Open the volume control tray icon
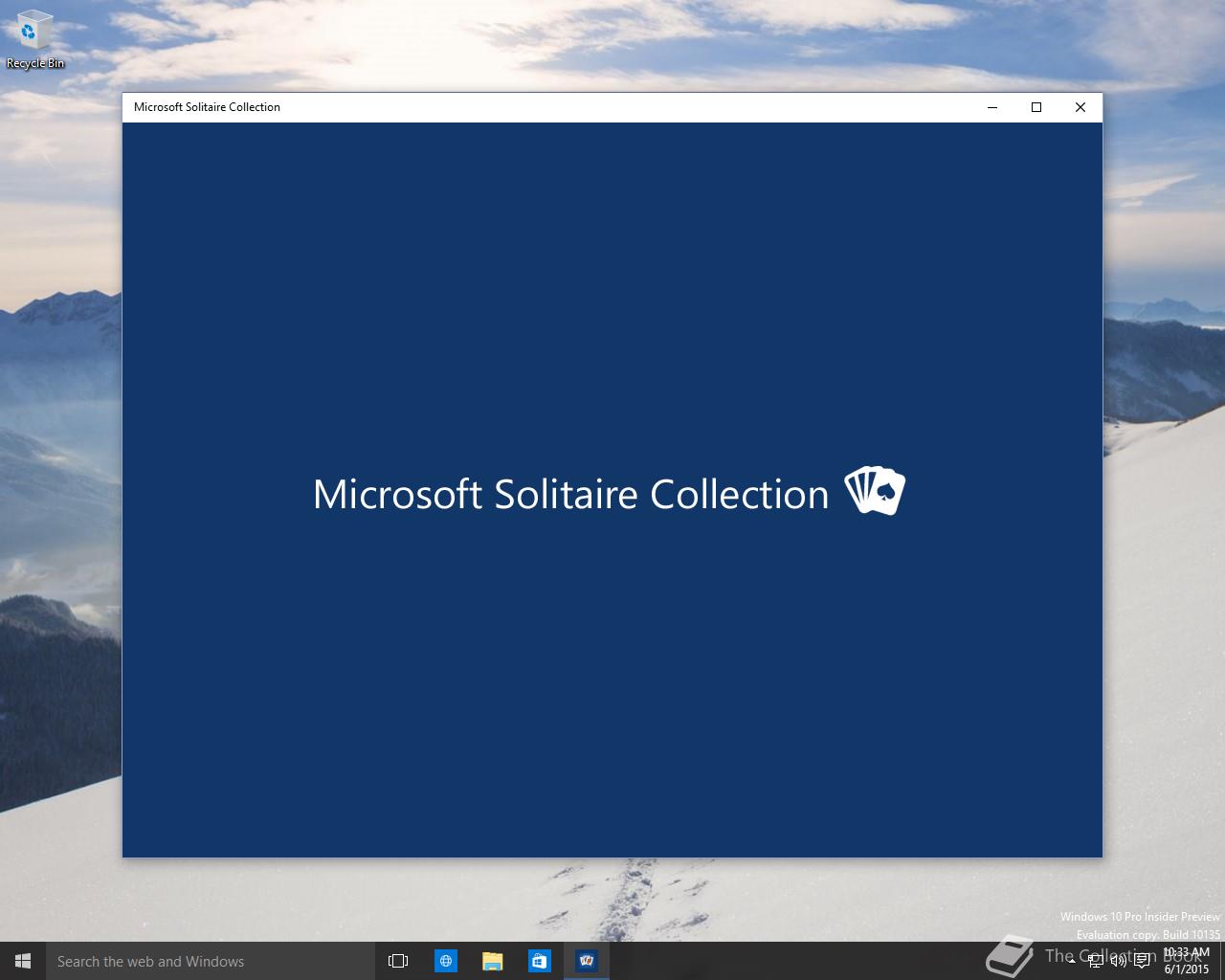1225x980 pixels. tap(1119, 961)
